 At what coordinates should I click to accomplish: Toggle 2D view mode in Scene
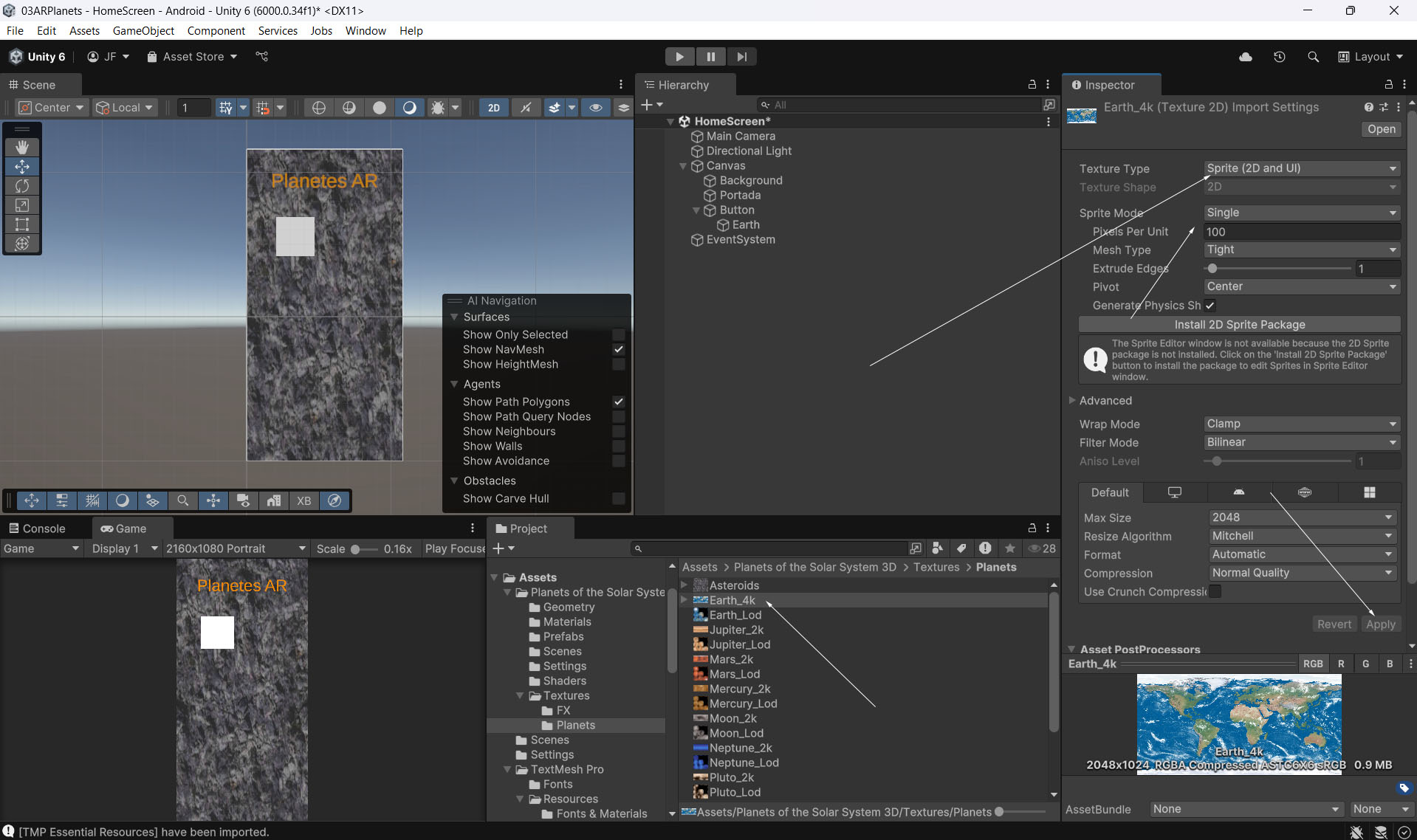tap(493, 108)
